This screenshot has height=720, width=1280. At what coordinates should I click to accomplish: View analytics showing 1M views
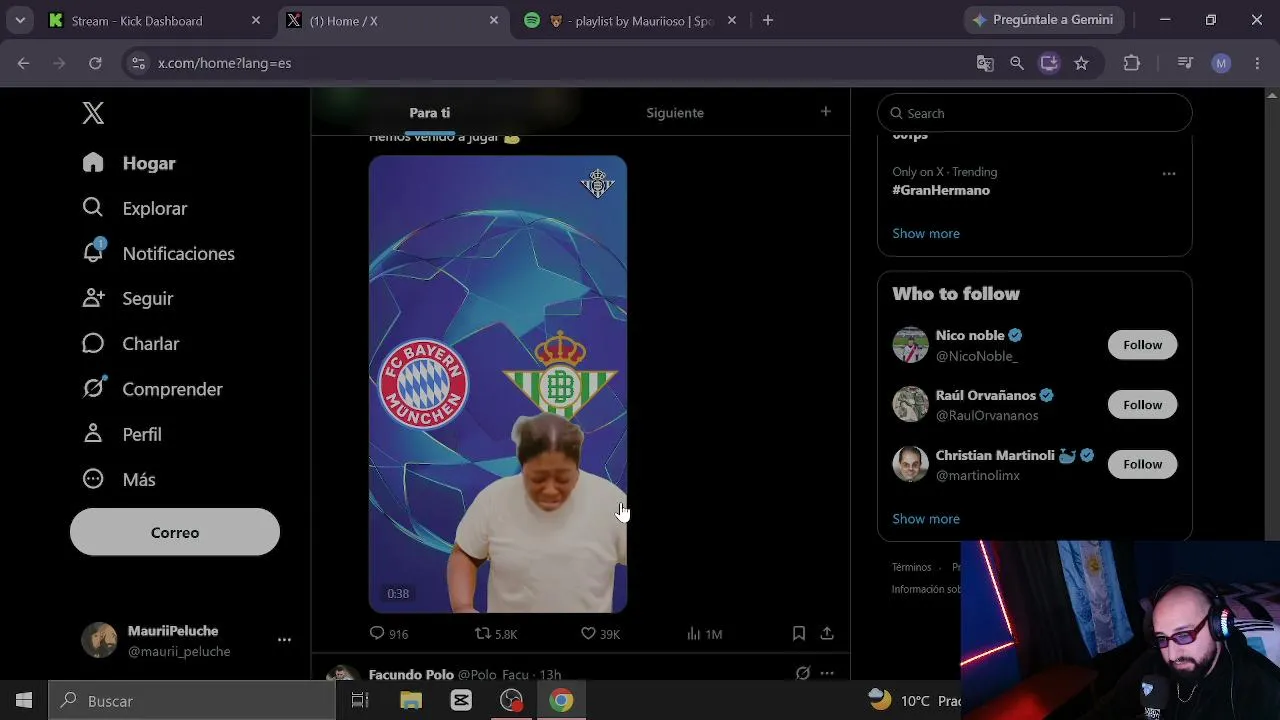[704, 633]
